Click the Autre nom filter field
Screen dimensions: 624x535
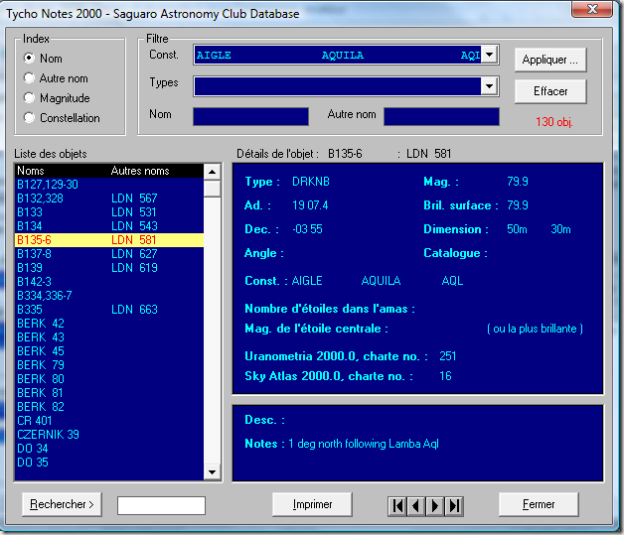coord(441,116)
